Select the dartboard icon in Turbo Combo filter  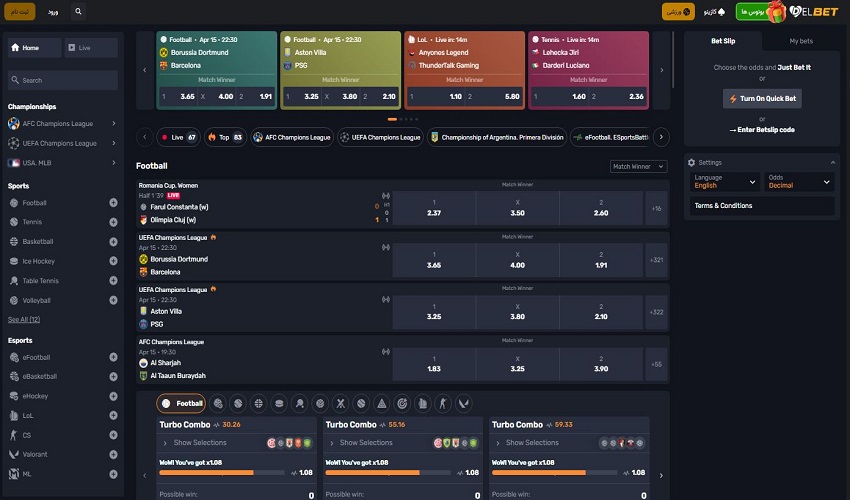pos(402,403)
